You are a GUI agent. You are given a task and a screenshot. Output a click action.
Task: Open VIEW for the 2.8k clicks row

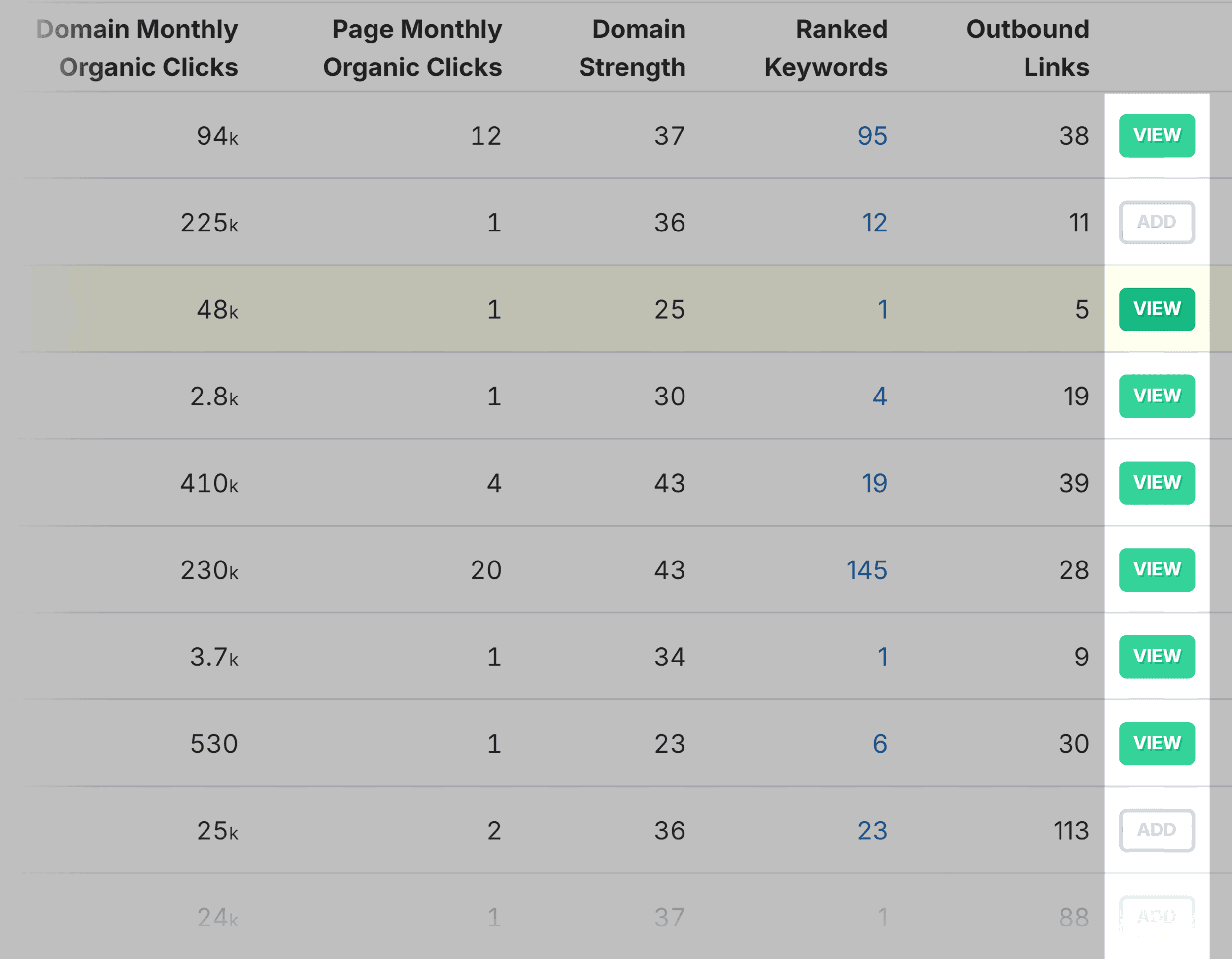click(x=1157, y=396)
